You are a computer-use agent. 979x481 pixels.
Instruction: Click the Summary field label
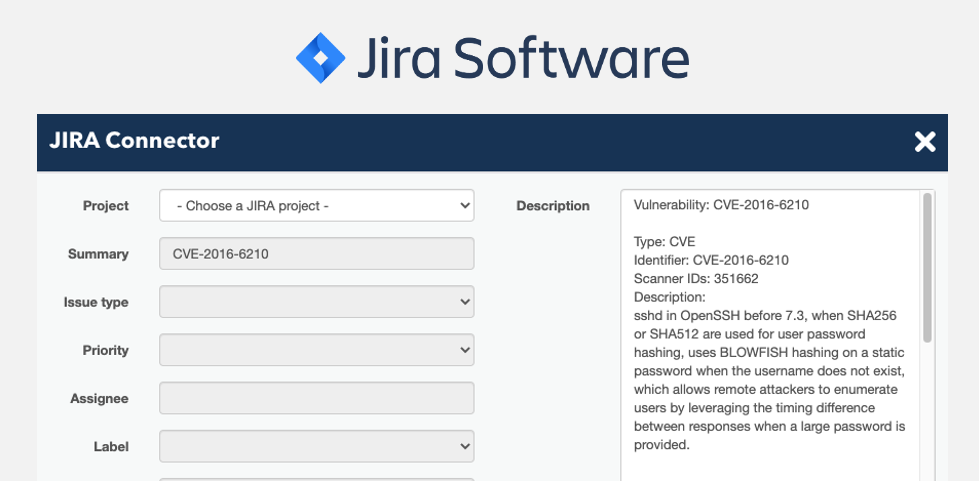tap(98, 254)
